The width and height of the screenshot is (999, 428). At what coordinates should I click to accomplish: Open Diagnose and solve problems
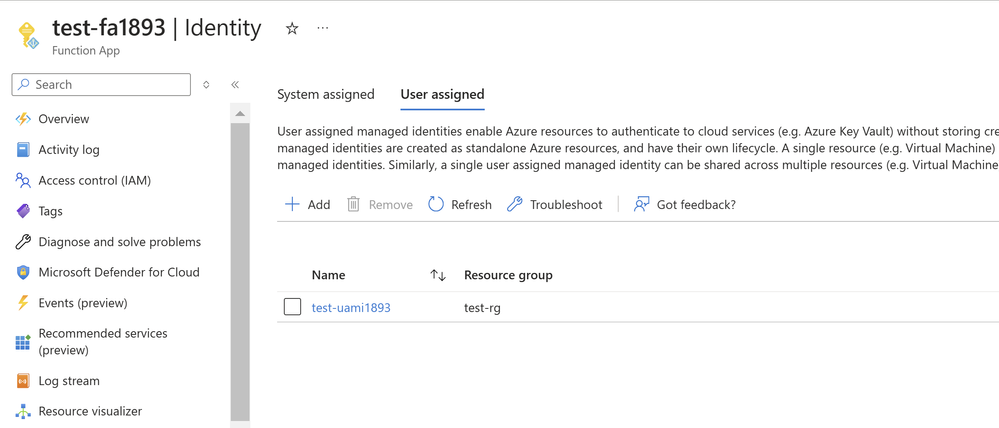[x=120, y=242]
